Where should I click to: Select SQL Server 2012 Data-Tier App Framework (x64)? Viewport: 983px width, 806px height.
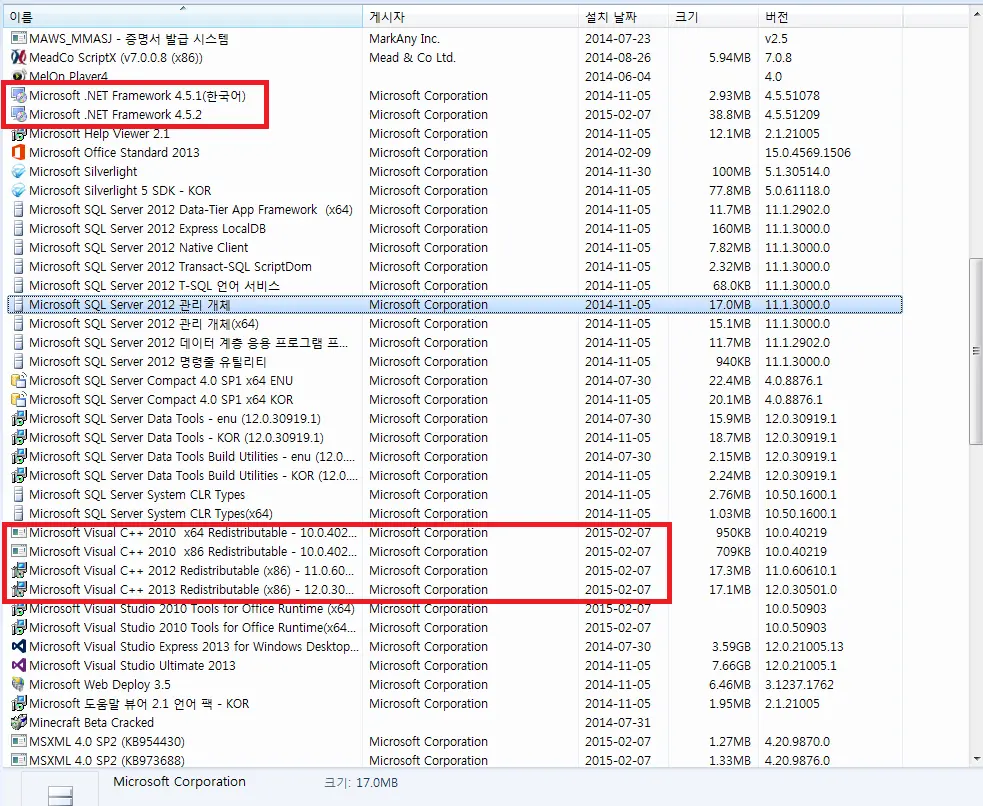click(455, 210)
